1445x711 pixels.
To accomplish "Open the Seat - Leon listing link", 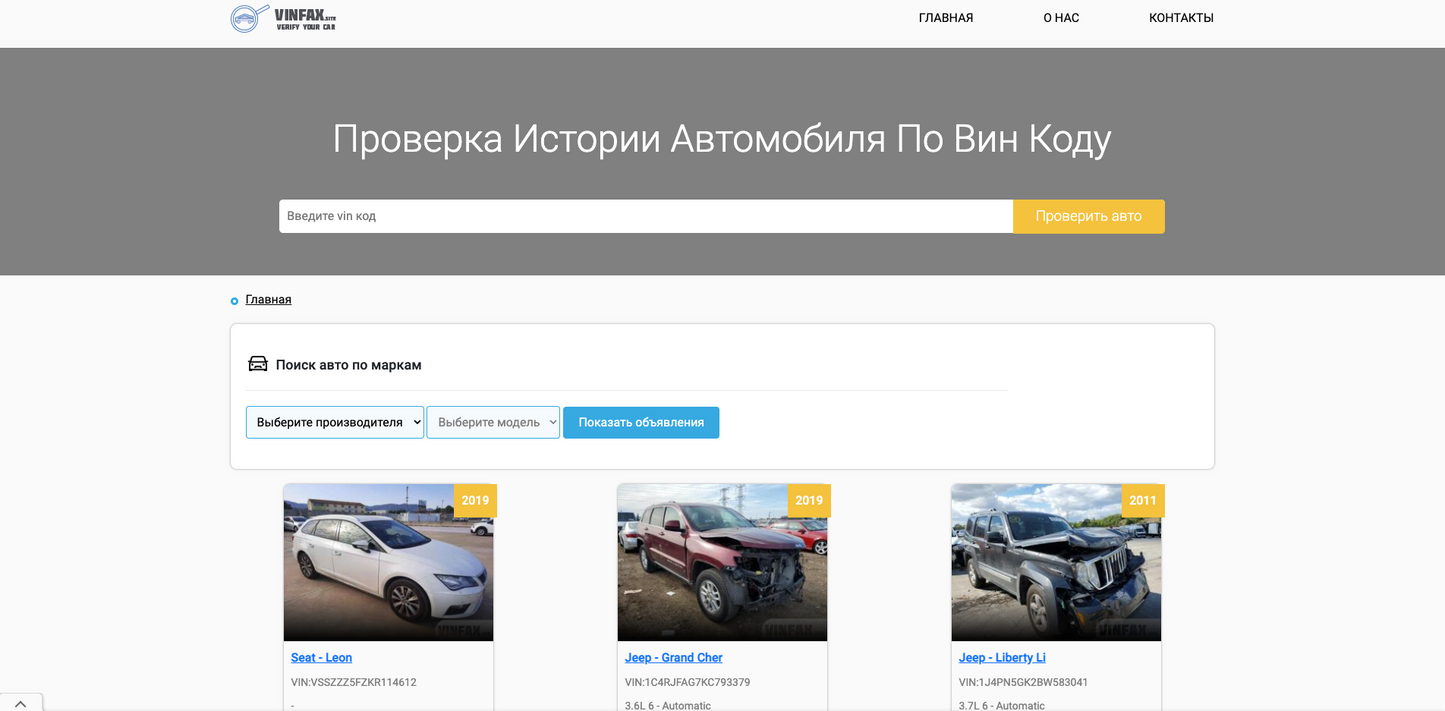I will click(321, 657).
